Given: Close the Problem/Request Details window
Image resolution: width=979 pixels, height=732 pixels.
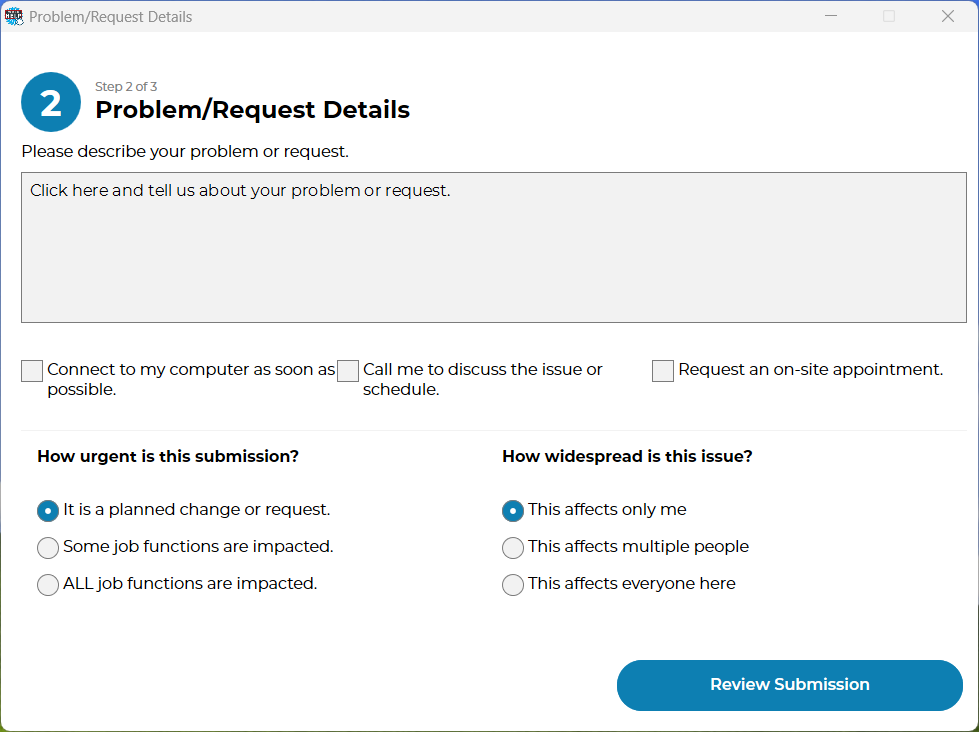Looking at the screenshot, I should pyautogui.click(x=947, y=16).
